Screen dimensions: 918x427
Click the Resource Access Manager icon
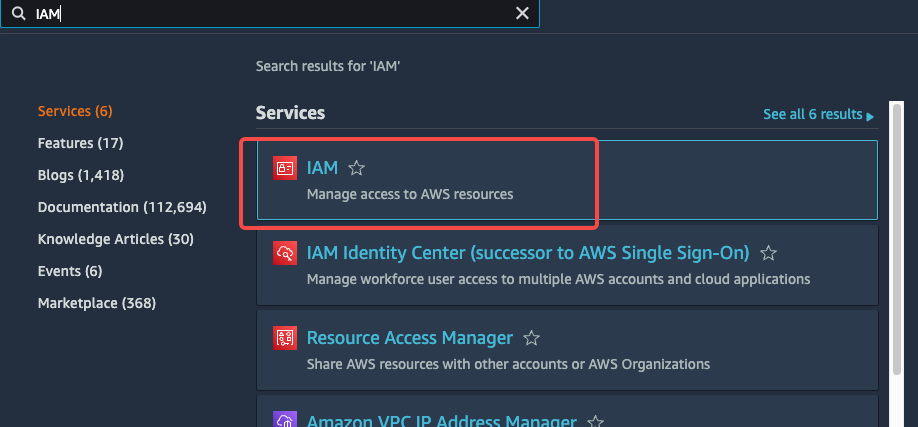pos(285,338)
